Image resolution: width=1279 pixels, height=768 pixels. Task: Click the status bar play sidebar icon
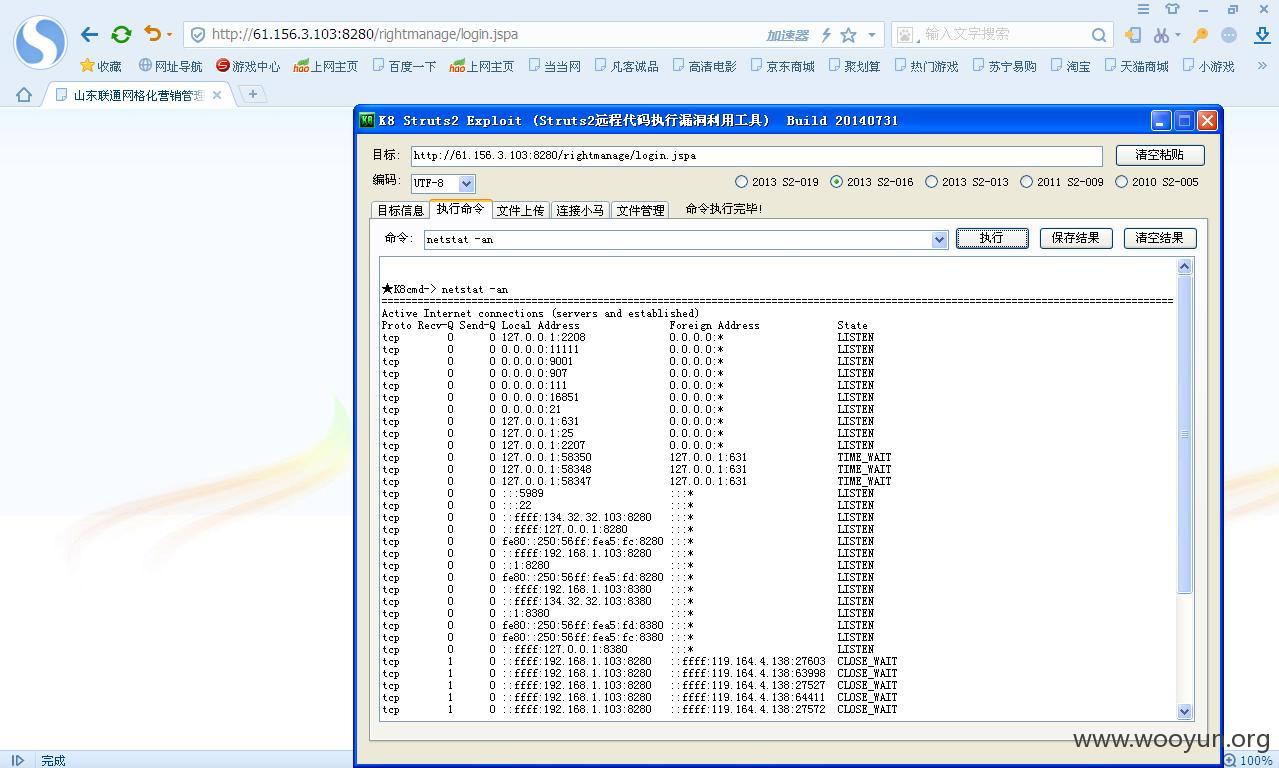pyautogui.click(x=17, y=760)
